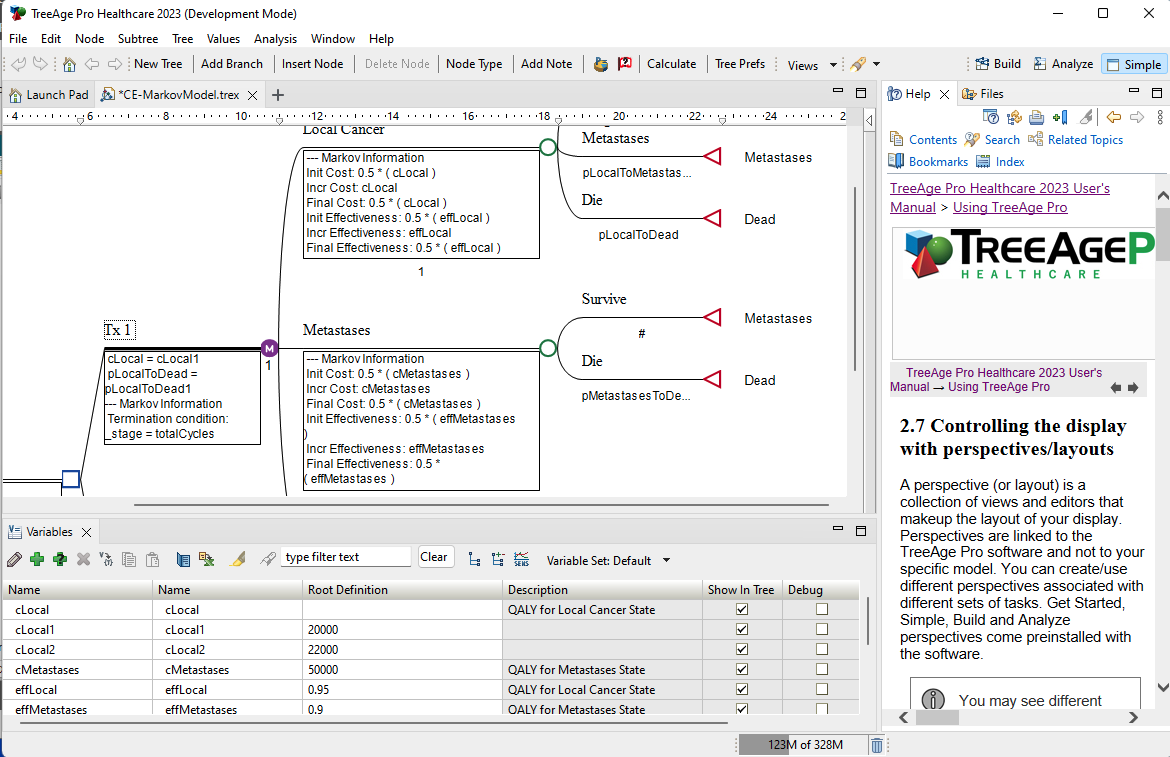Viewport: 1170px width, 757px height.
Task: Open dropdown arrow next to pin icon
Action: click(877, 64)
